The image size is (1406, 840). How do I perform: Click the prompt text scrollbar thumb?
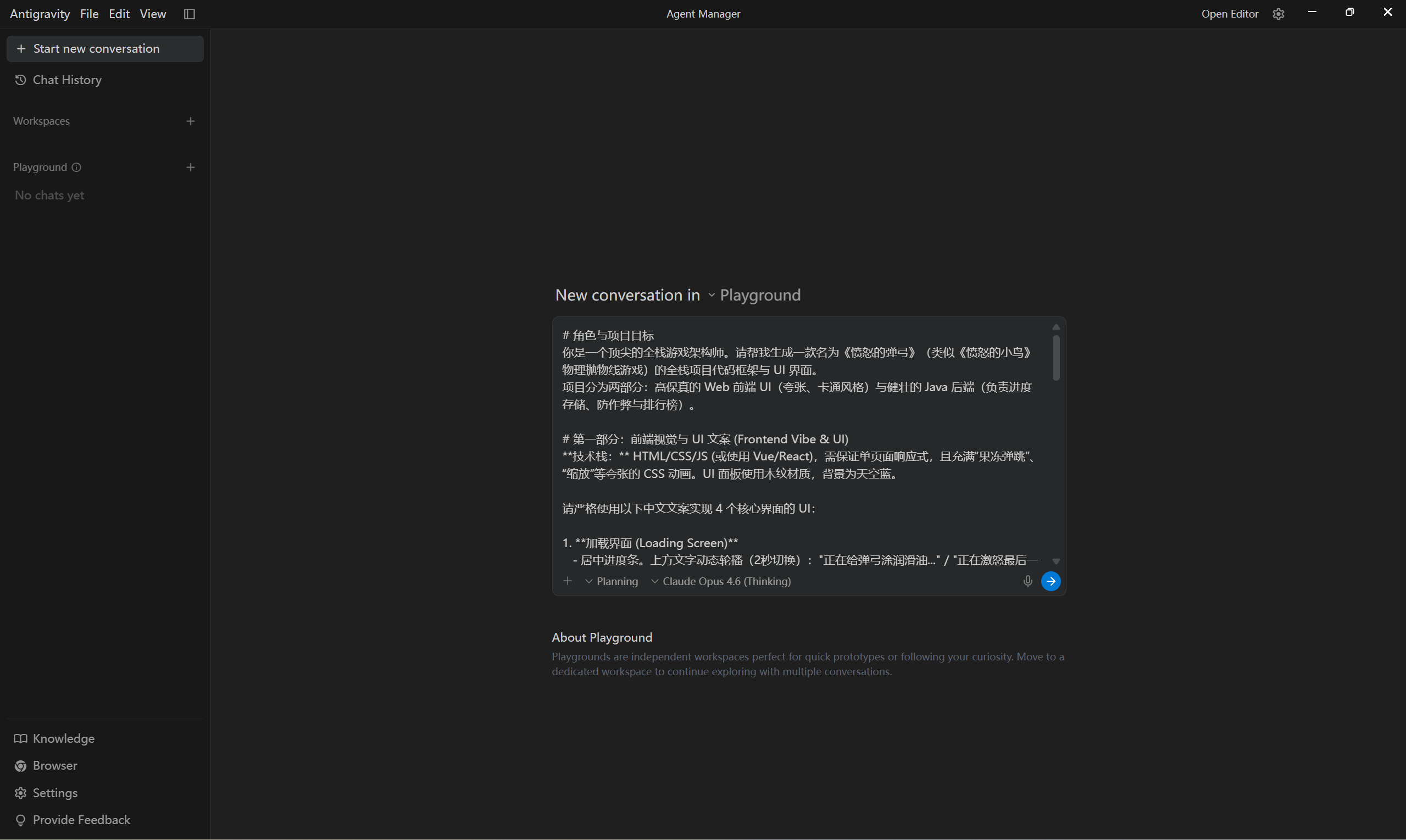pos(1055,358)
